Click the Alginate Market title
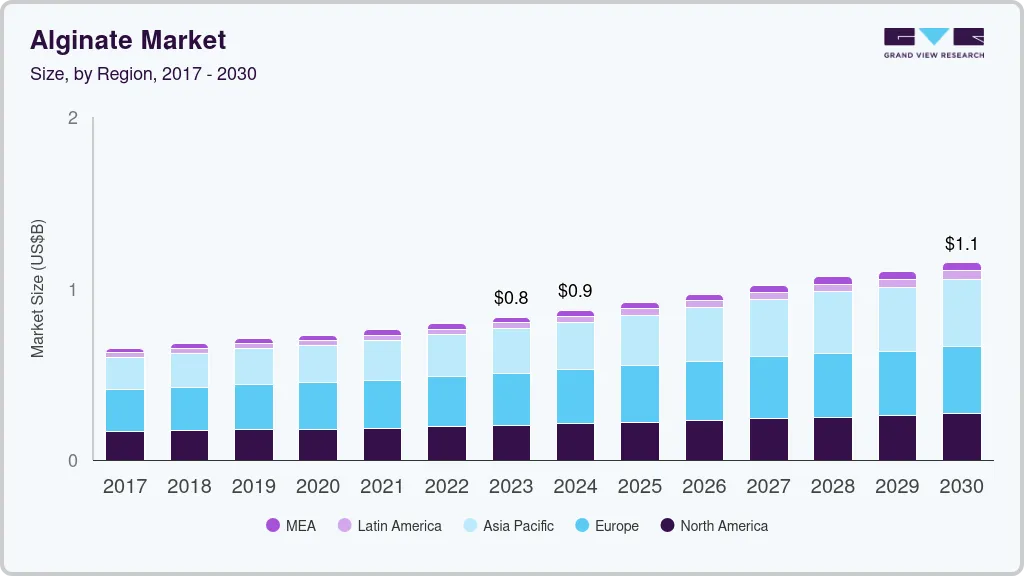This screenshot has height=576, width=1024. (x=126, y=40)
